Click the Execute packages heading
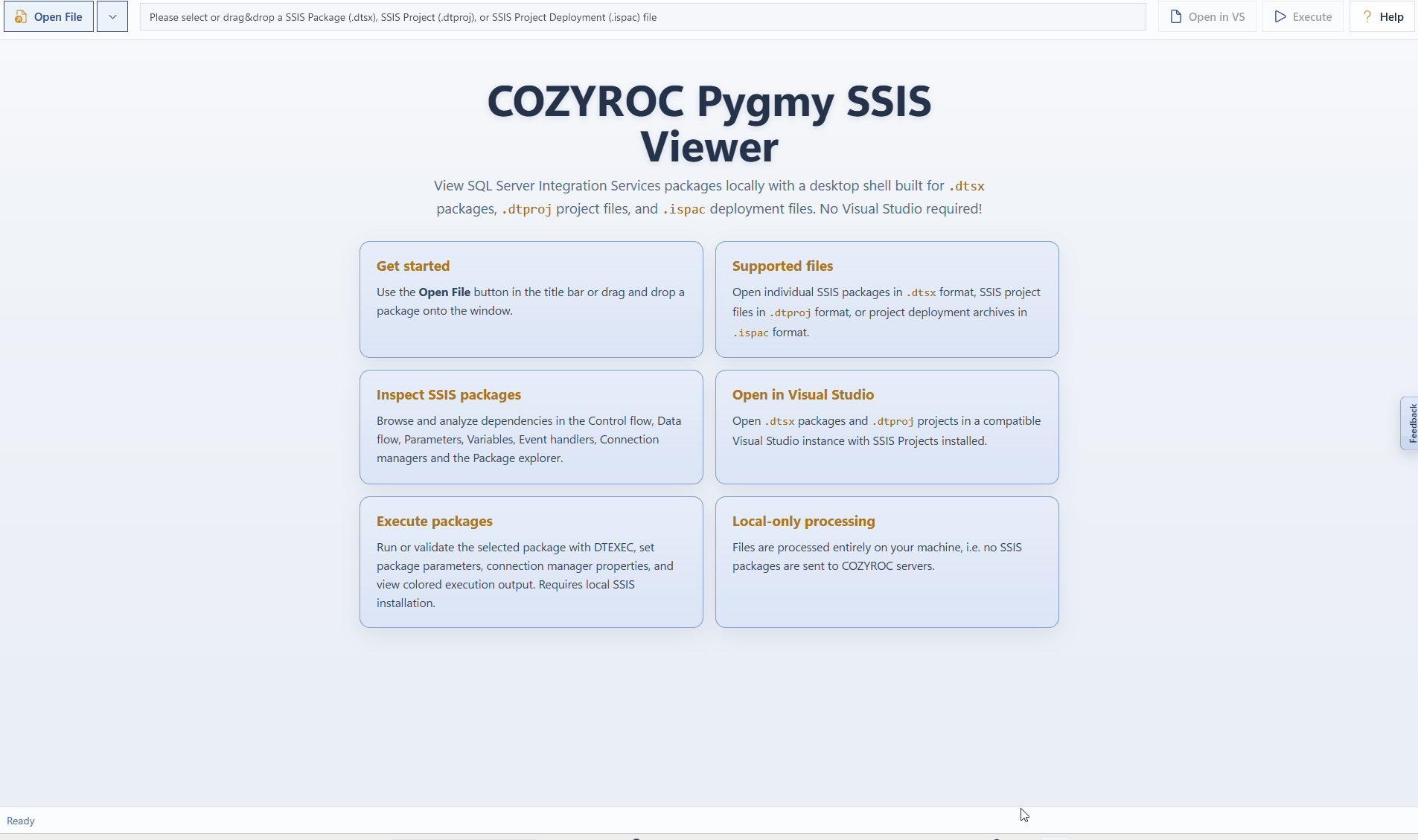Screen dimensions: 1418x840 (x=435, y=521)
